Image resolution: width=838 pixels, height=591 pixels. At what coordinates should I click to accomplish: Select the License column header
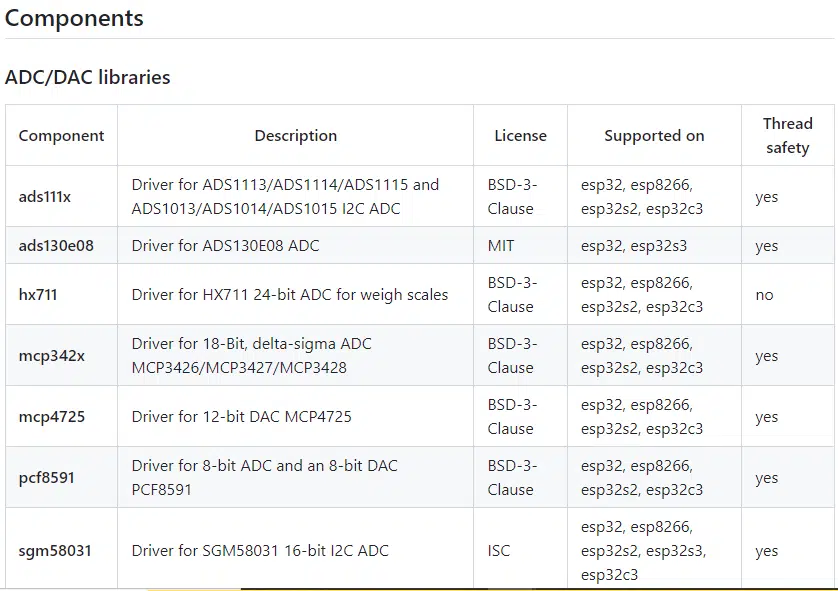point(521,136)
